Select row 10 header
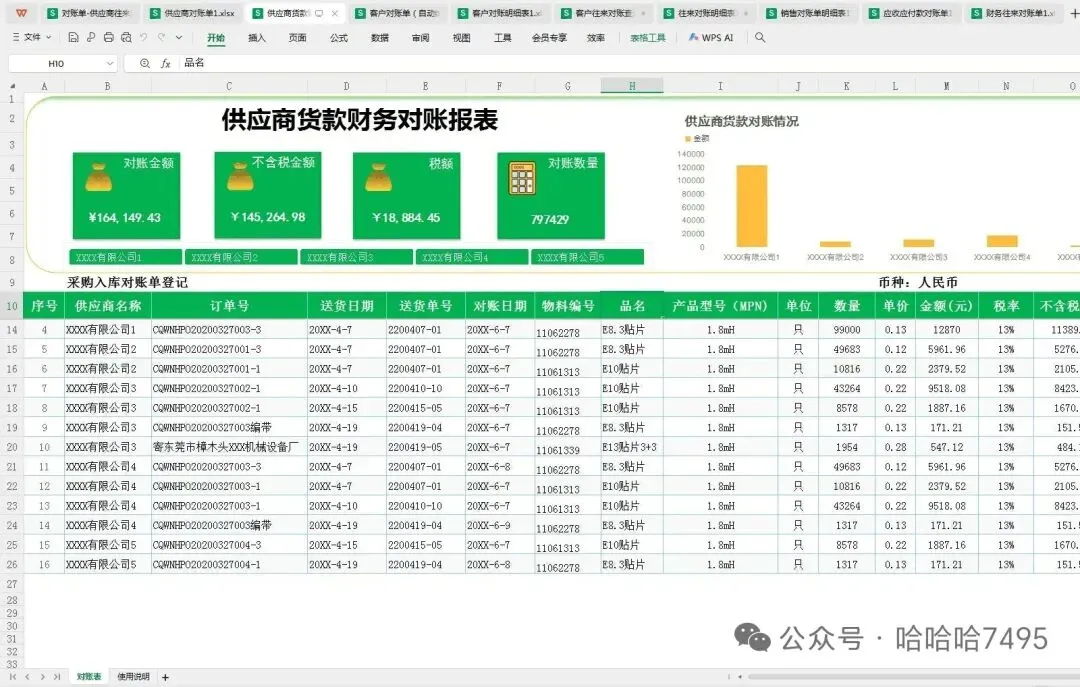This screenshot has width=1080, height=687. tap(12, 306)
